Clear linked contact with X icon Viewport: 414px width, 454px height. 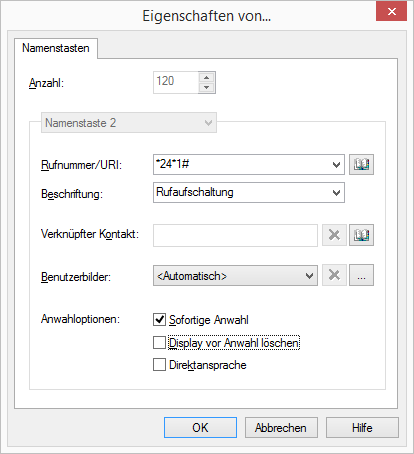(334, 235)
